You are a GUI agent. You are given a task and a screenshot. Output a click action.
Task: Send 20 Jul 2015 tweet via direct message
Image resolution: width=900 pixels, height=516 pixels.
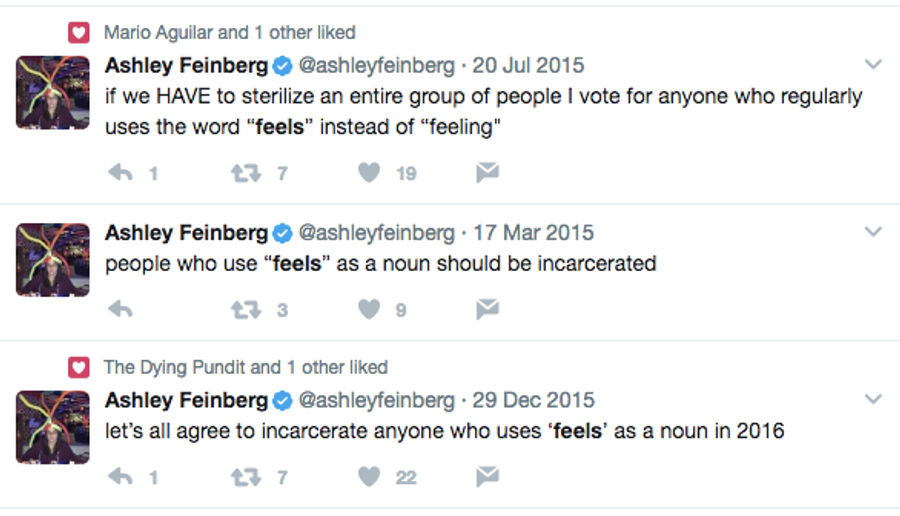[x=487, y=172]
